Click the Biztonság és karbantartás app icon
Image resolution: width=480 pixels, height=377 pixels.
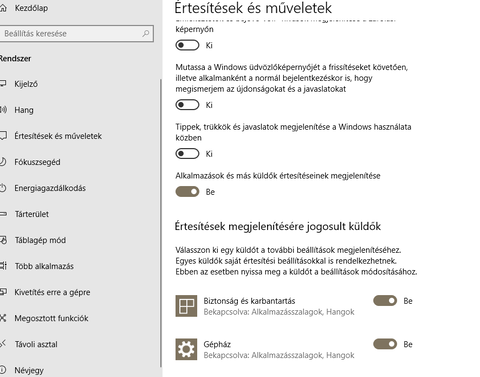coord(186,306)
